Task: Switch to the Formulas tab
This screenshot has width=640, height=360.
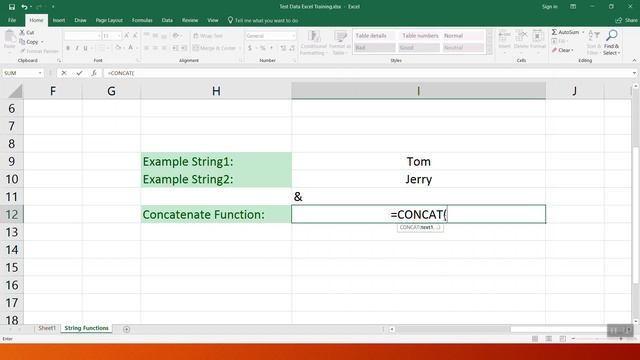Action: (142, 20)
